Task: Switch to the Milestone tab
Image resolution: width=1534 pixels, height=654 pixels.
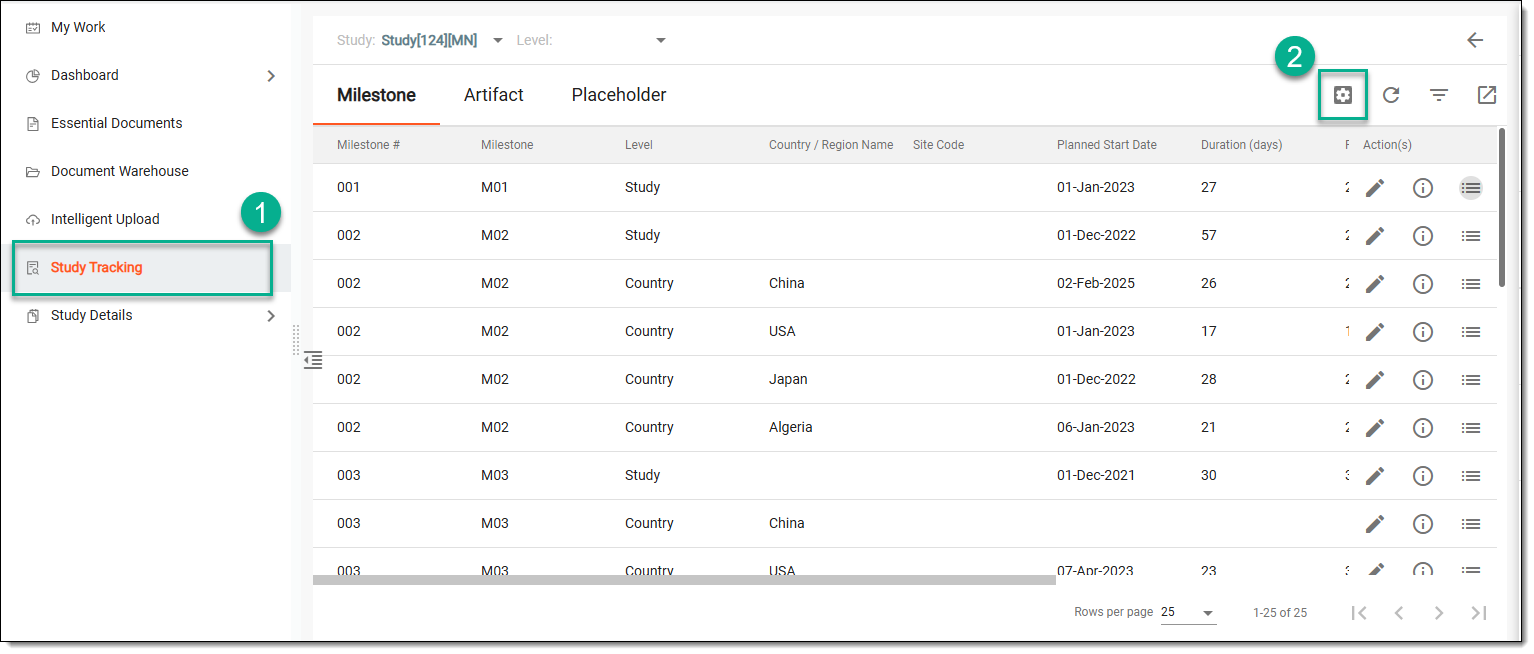Action: (x=376, y=95)
